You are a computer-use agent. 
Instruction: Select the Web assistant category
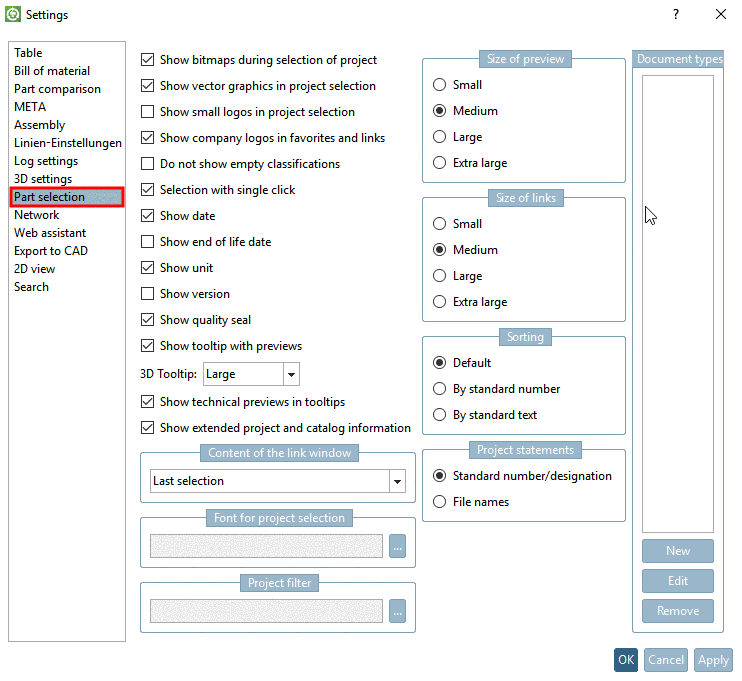(50, 233)
